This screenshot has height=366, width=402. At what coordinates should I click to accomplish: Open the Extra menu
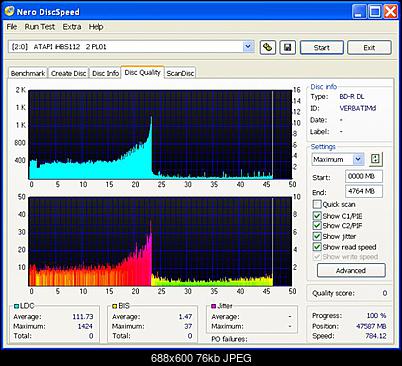pos(72,27)
